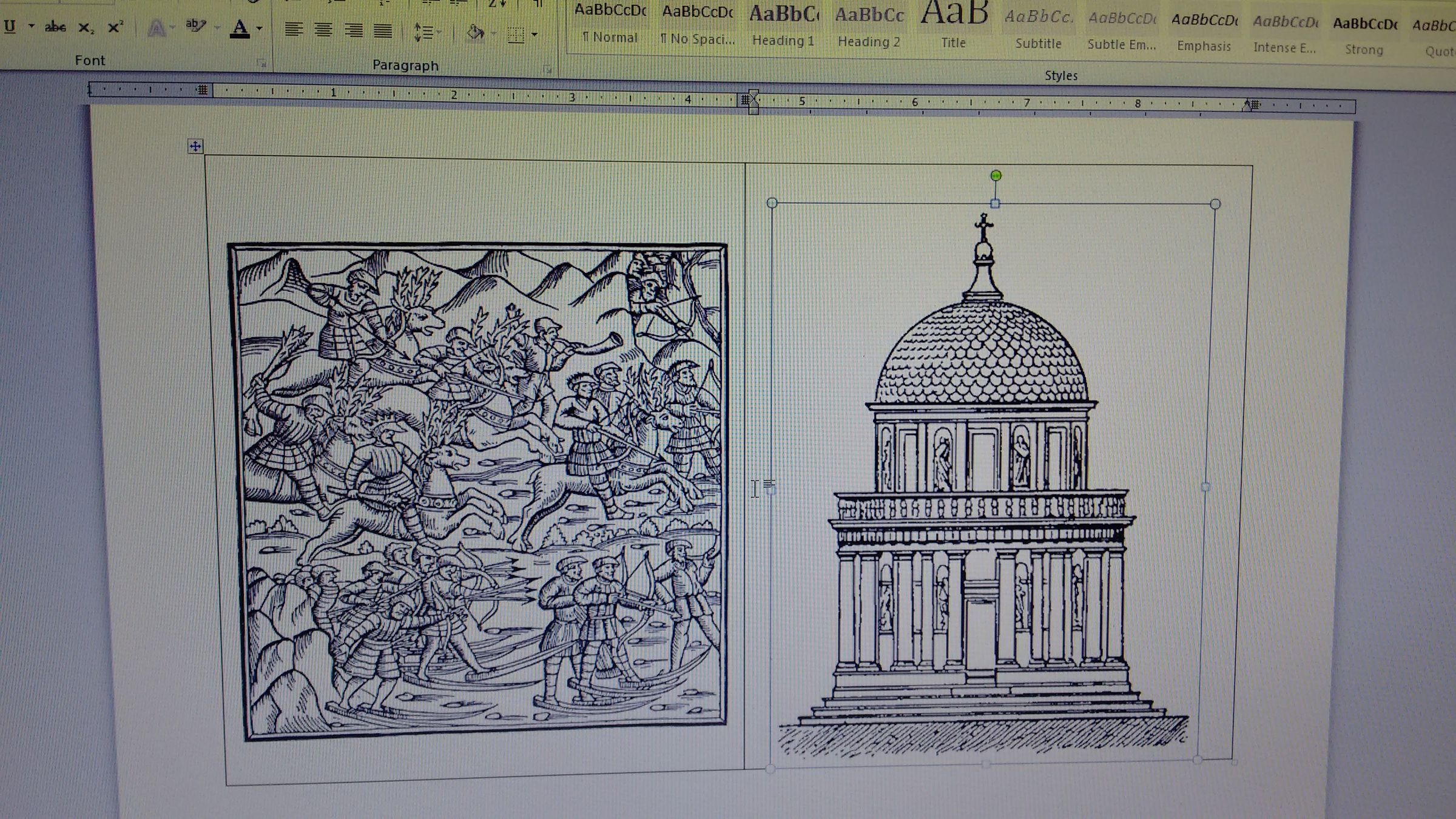Viewport: 1456px width, 819px height.
Task: Click the paragraph shading paint bucket
Action: pos(475,33)
